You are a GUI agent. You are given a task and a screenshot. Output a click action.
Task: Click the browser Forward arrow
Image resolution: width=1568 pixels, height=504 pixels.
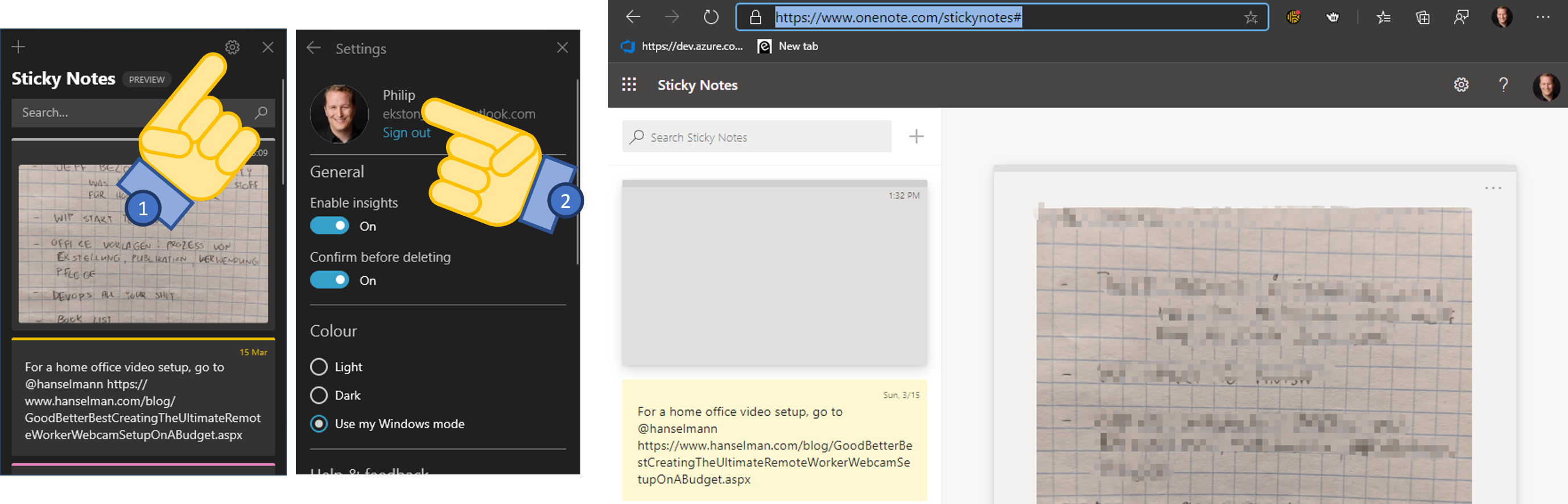pos(672,17)
